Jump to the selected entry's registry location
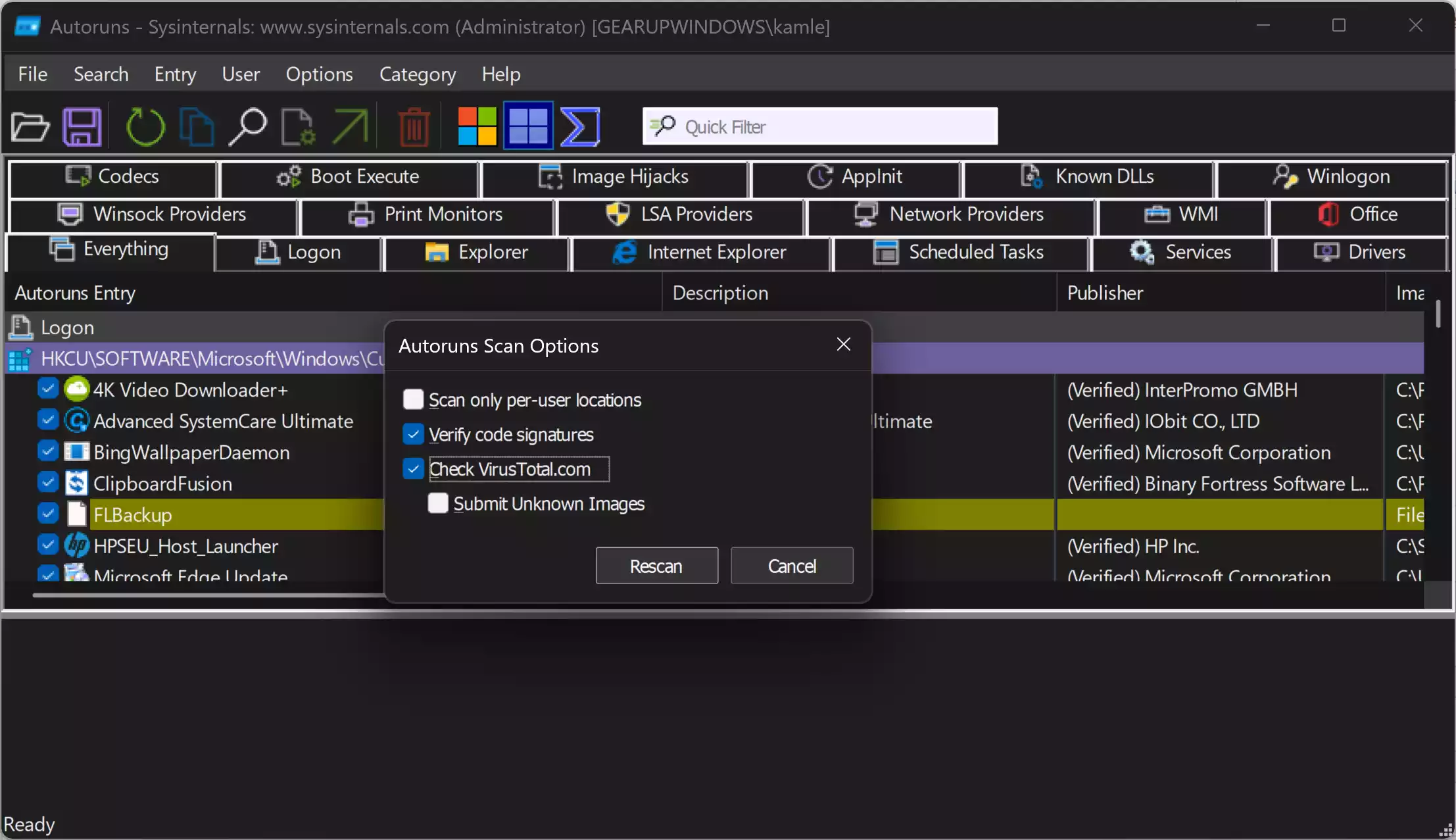This screenshot has width=1456, height=840. [x=350, y=126]
